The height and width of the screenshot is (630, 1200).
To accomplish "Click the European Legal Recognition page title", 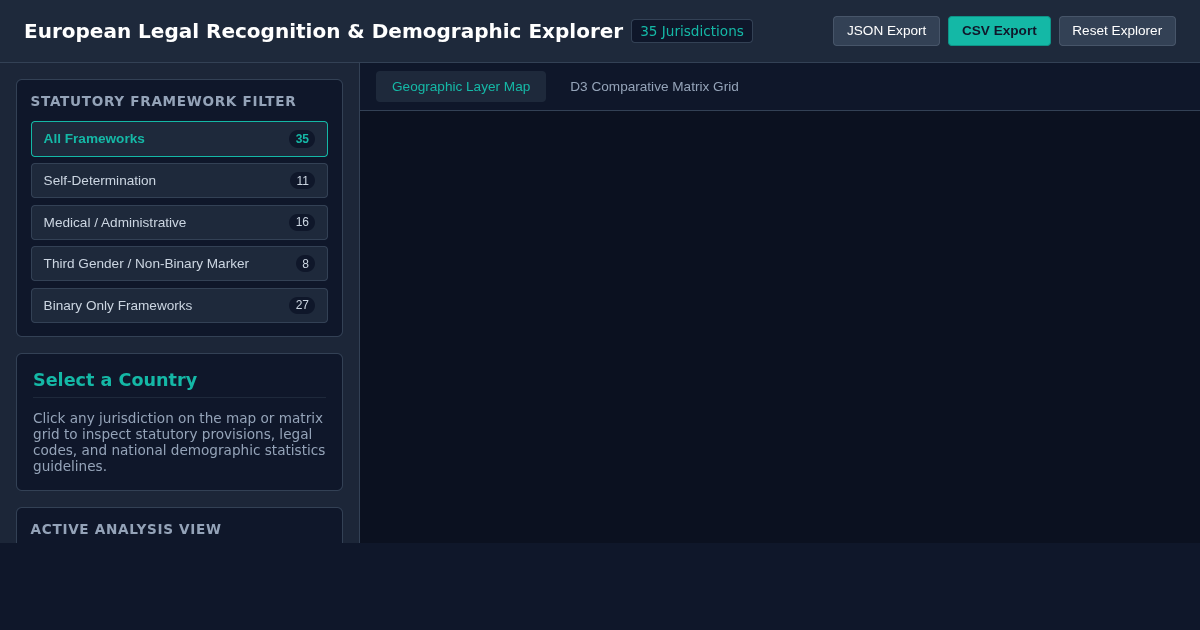I will point(323,31).
